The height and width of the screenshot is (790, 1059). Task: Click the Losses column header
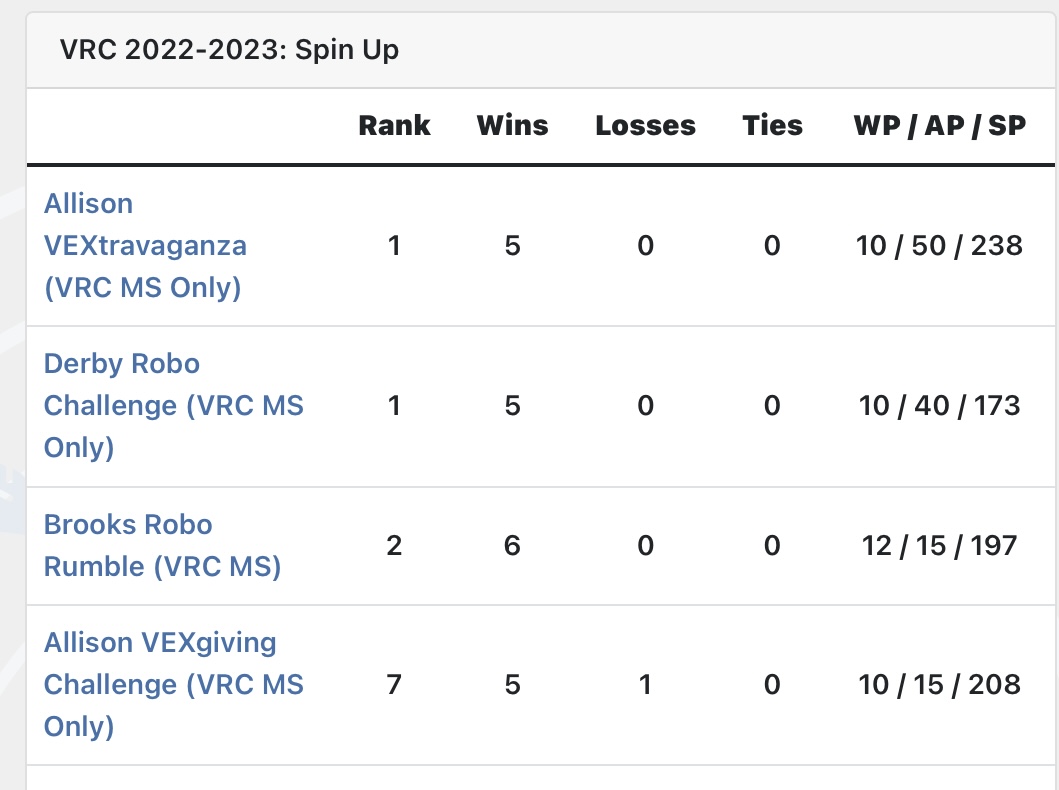click(646, 126)
